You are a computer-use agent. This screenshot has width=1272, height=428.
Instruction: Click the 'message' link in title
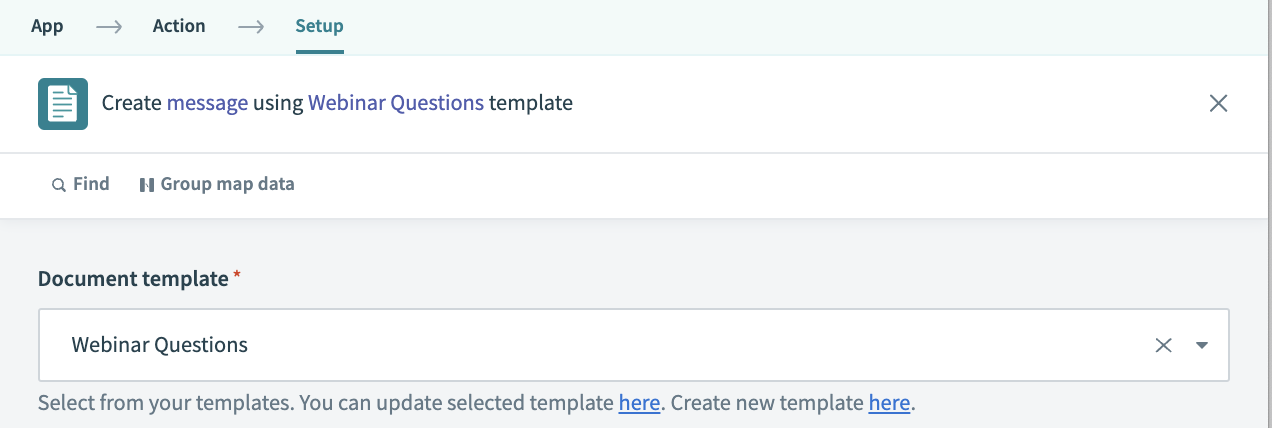[x=207, y=103]
